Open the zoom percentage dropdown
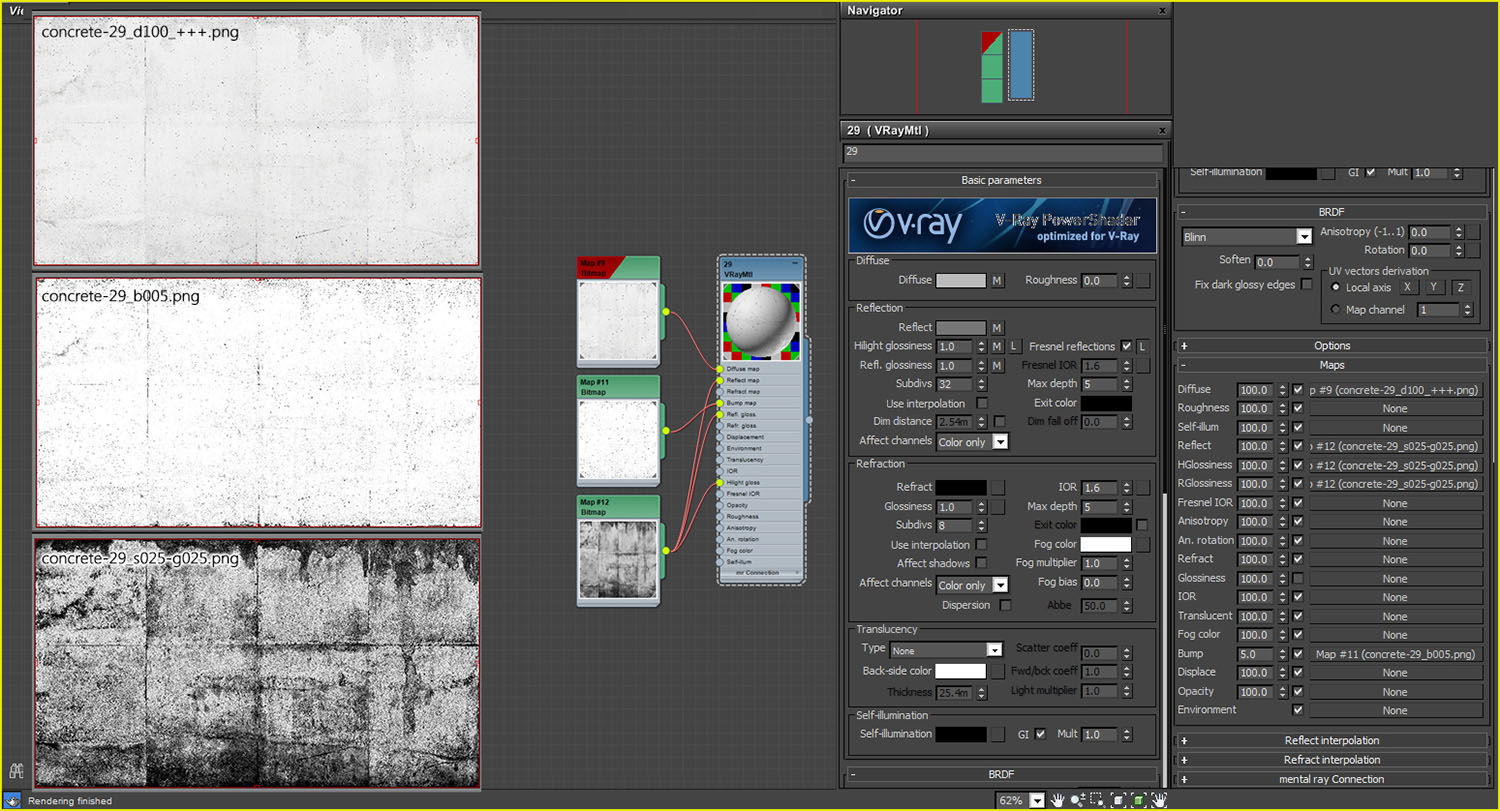1500x811 pixels. 1036,800
